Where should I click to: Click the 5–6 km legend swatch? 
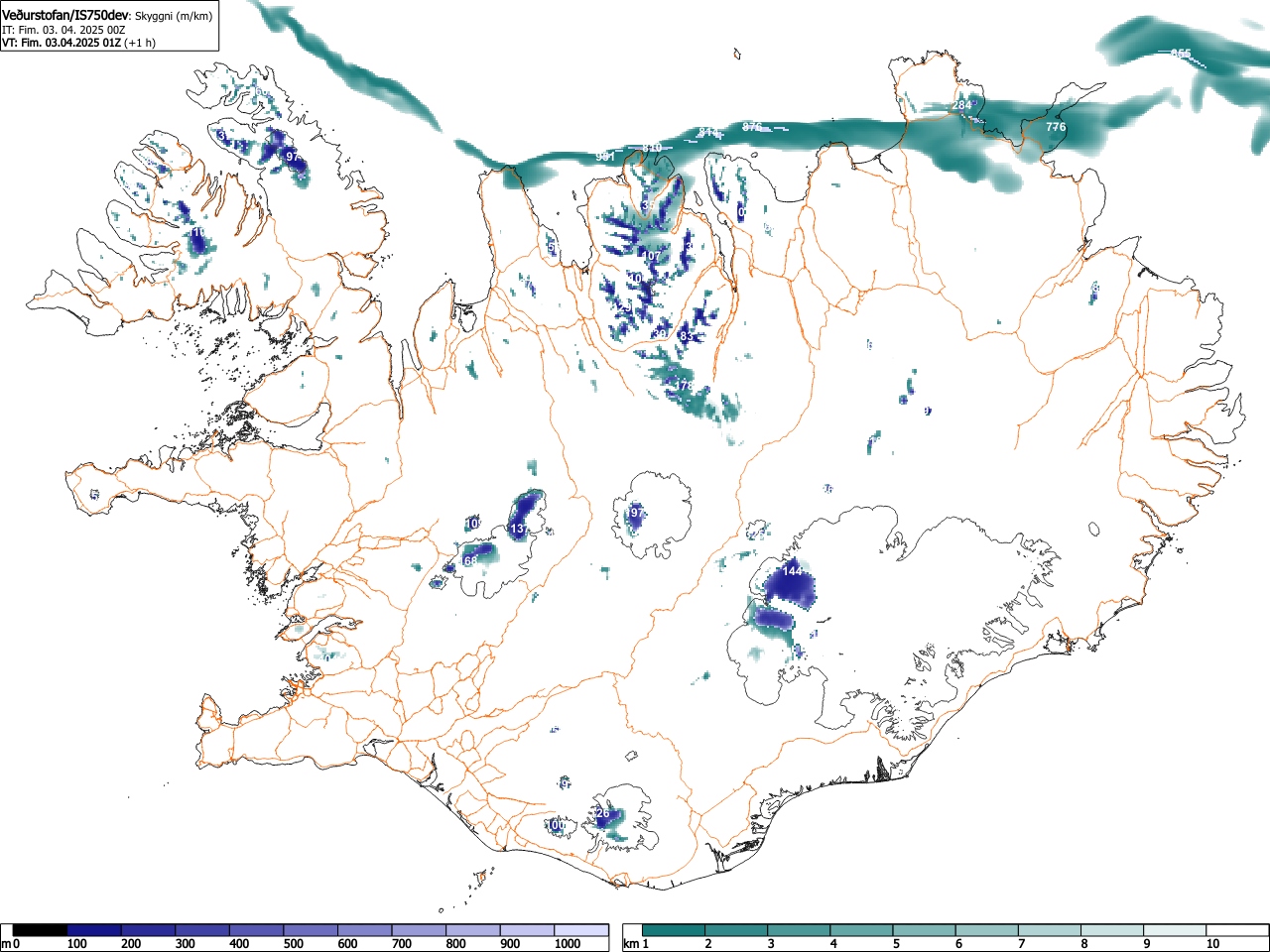(924, 930)
